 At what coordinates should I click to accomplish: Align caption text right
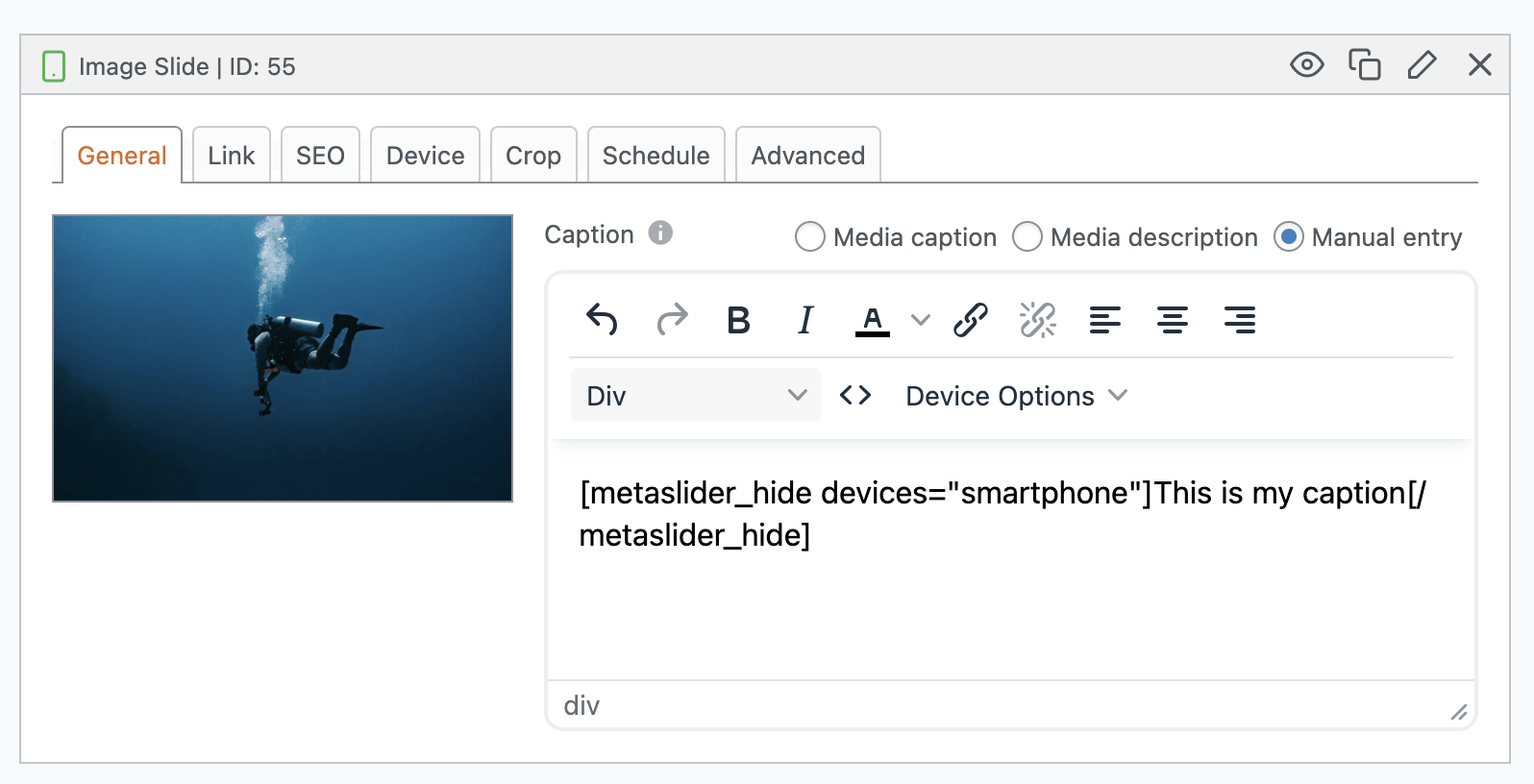(x=1240, y=319)
